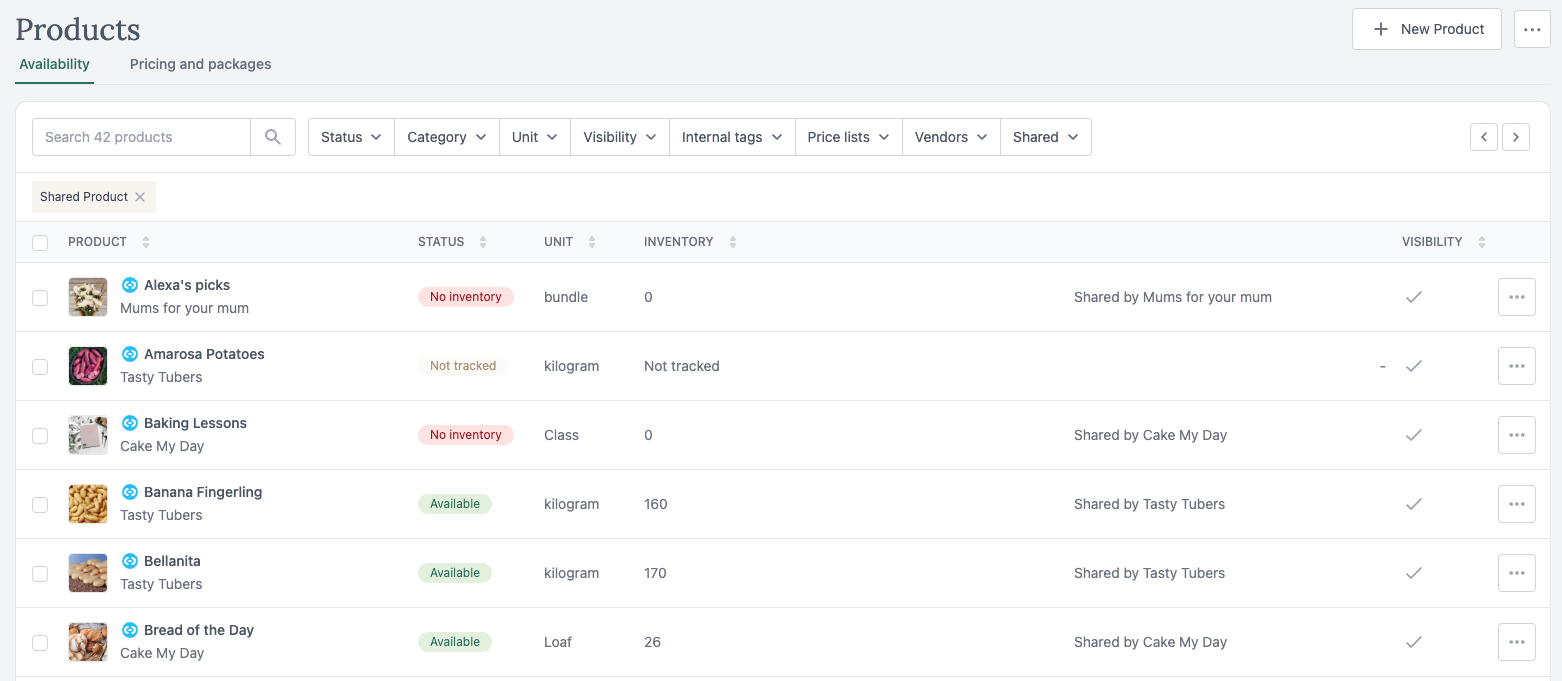Click shared sync icon beside Banana Fingerling

click(129, 492)
